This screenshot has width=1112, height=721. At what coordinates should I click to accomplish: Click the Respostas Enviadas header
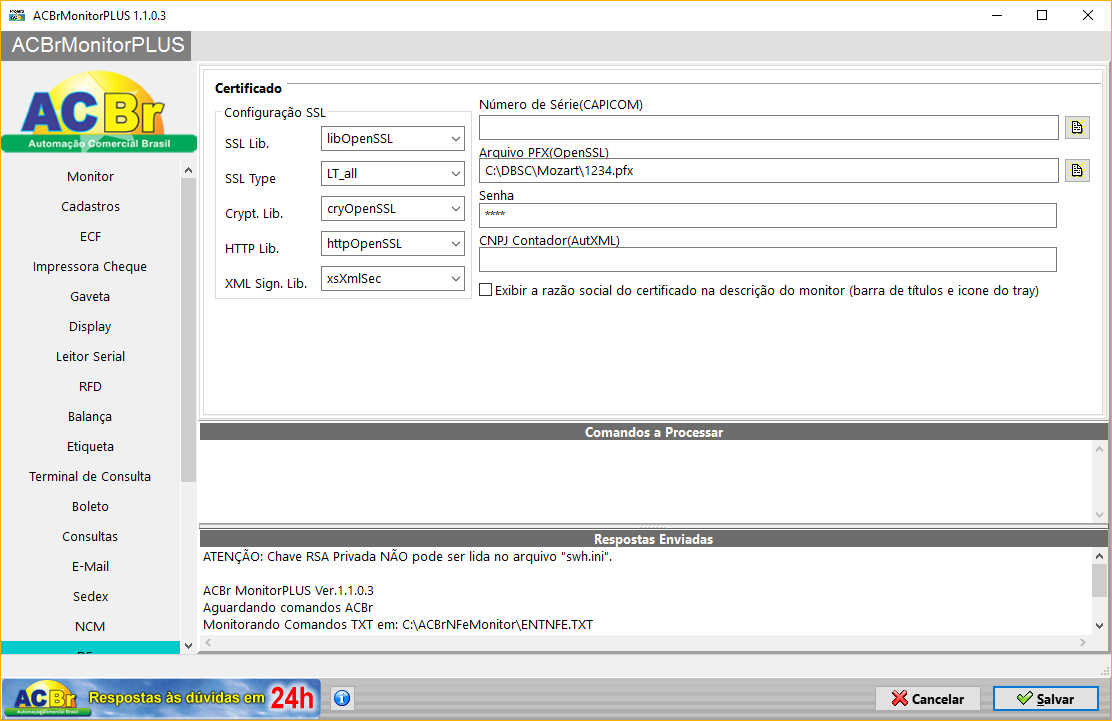tap(654, 539)
